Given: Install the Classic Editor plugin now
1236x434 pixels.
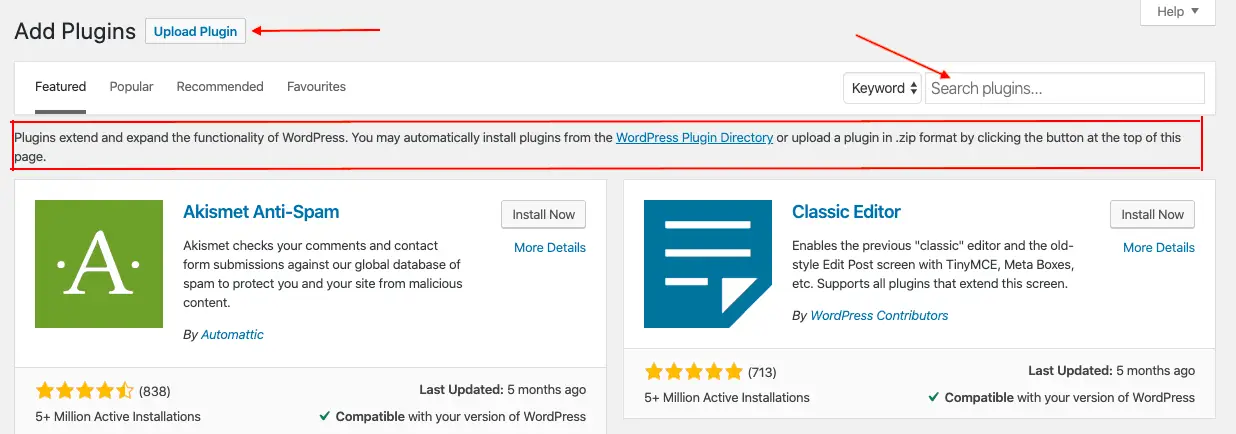Looking at the screenshot, I should (1152, 214).
